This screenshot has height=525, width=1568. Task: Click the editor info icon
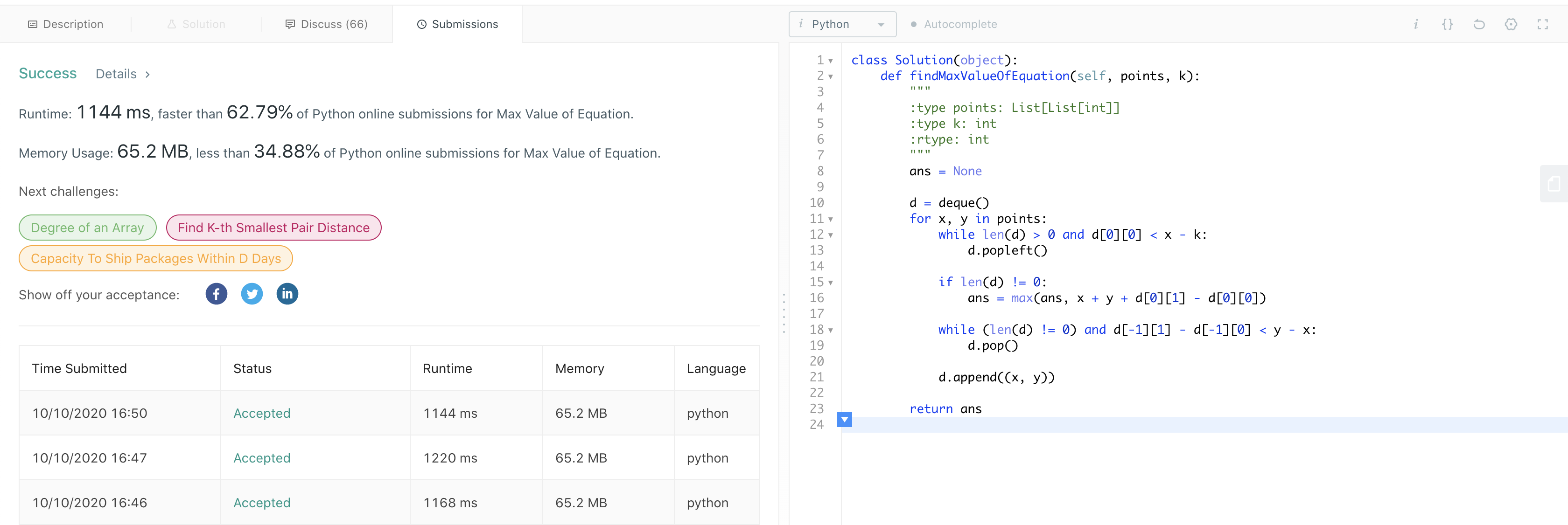1415,24
